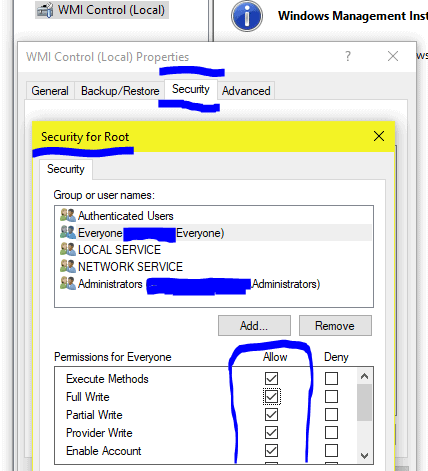Click the Add... button

254,326
